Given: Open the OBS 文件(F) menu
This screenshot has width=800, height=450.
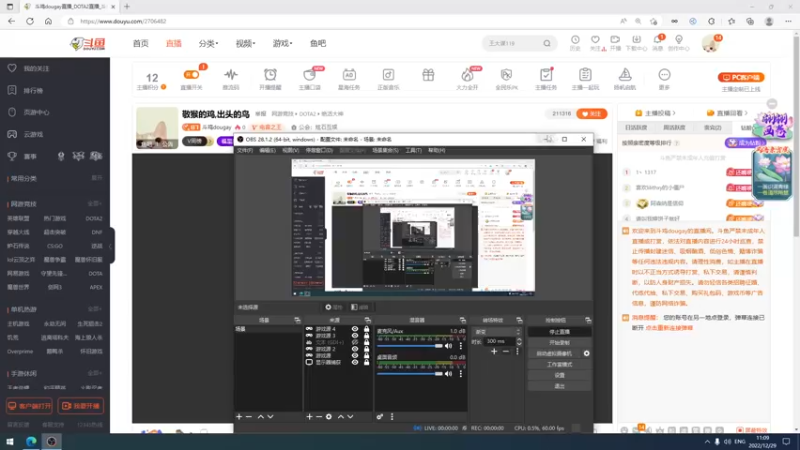Looking at the screenshot, I should (x=245, y=151).
